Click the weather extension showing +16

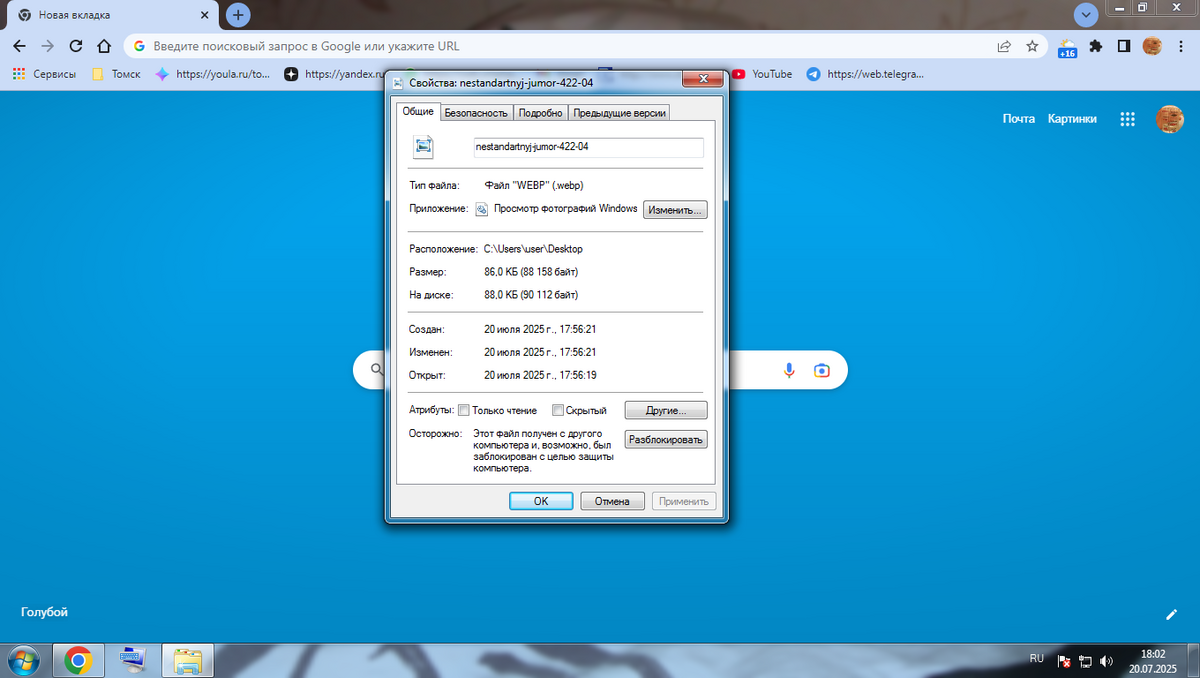(x=1067, y=47)
